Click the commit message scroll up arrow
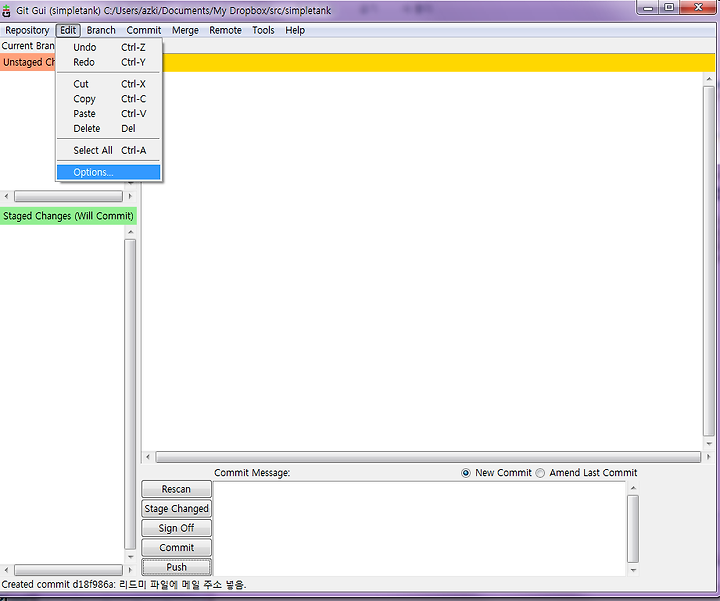This screenshot has width=720, height=601. click(634, 488)
